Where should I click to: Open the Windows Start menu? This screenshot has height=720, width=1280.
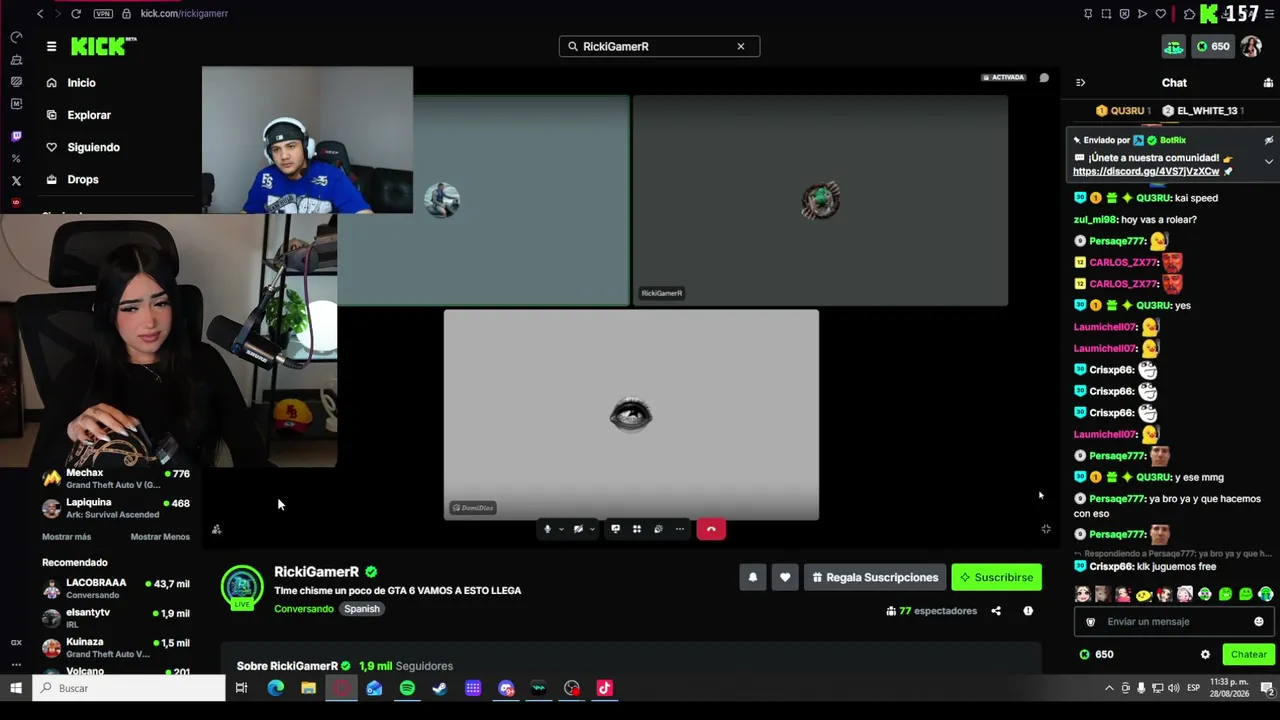click(16, 688)
